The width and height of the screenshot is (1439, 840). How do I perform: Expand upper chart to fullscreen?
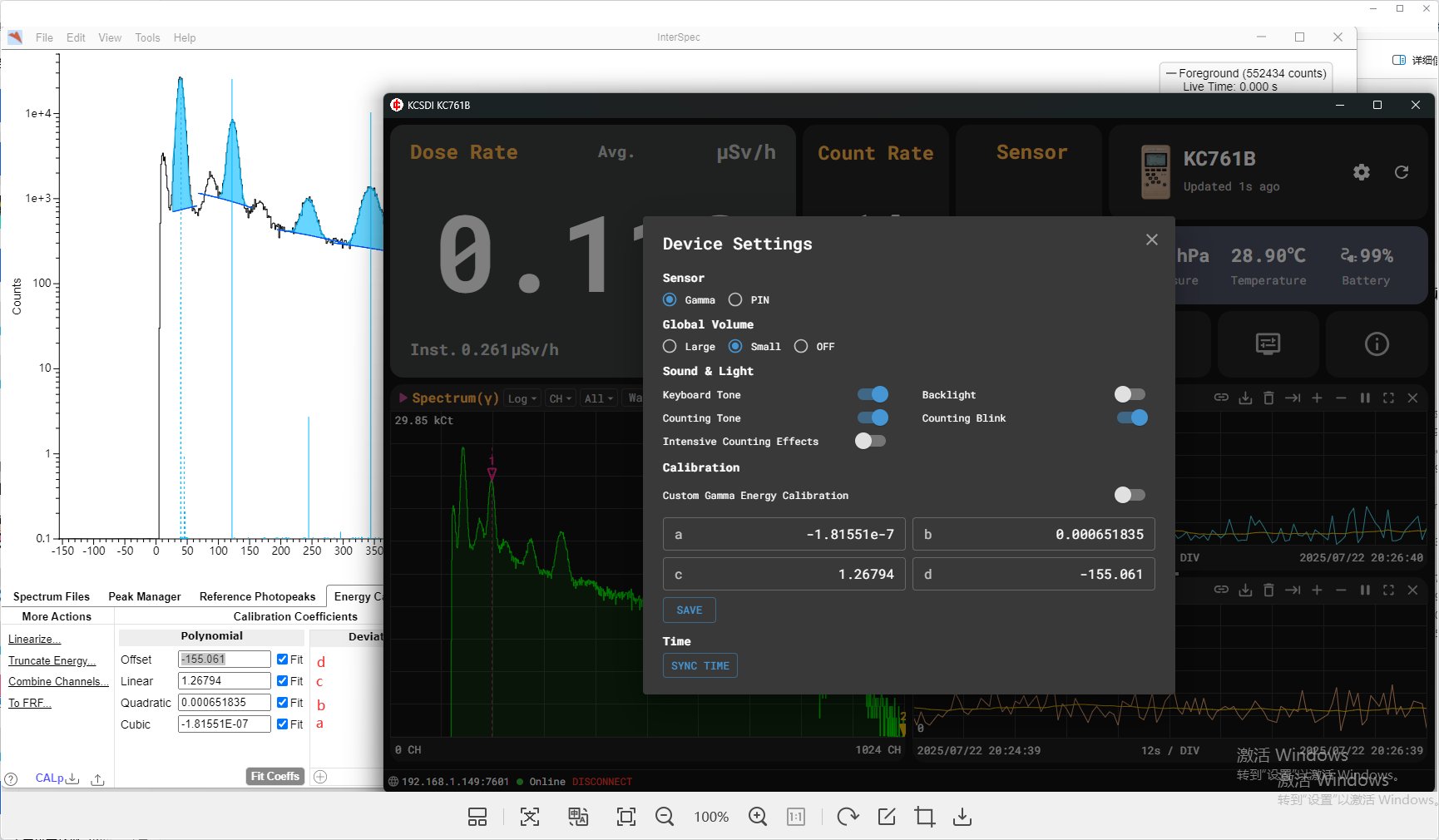pos(1388,398)
